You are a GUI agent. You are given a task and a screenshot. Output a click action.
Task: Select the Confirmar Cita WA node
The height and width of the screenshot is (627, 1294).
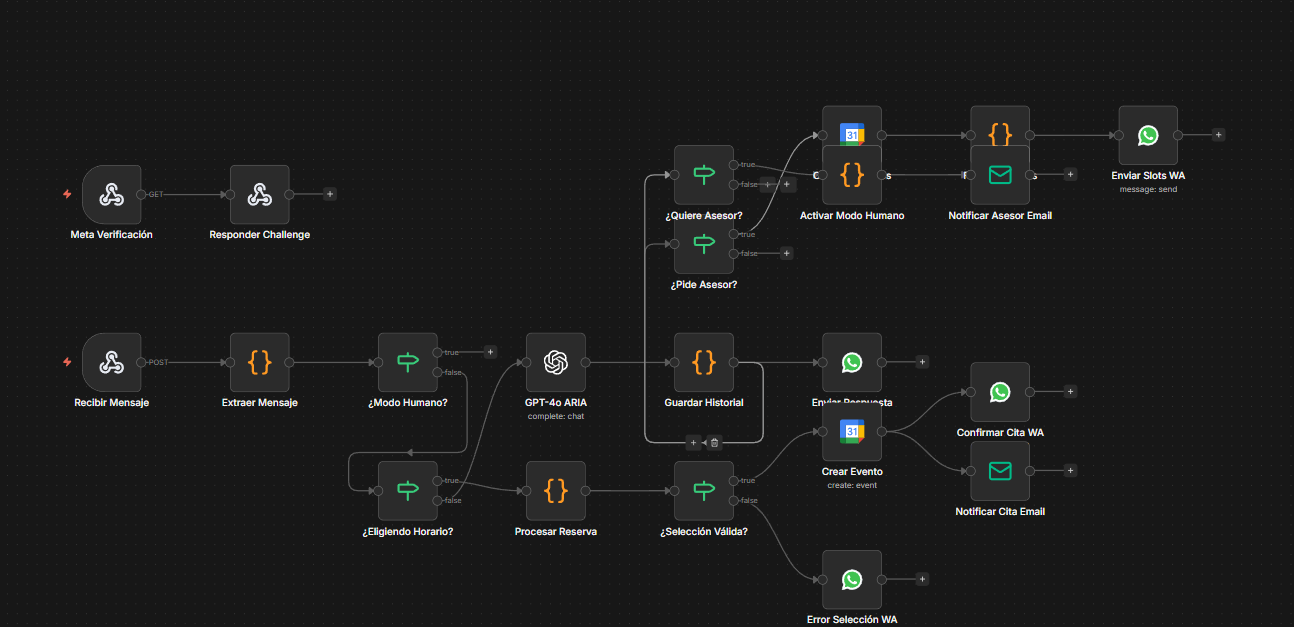[999, 392]
